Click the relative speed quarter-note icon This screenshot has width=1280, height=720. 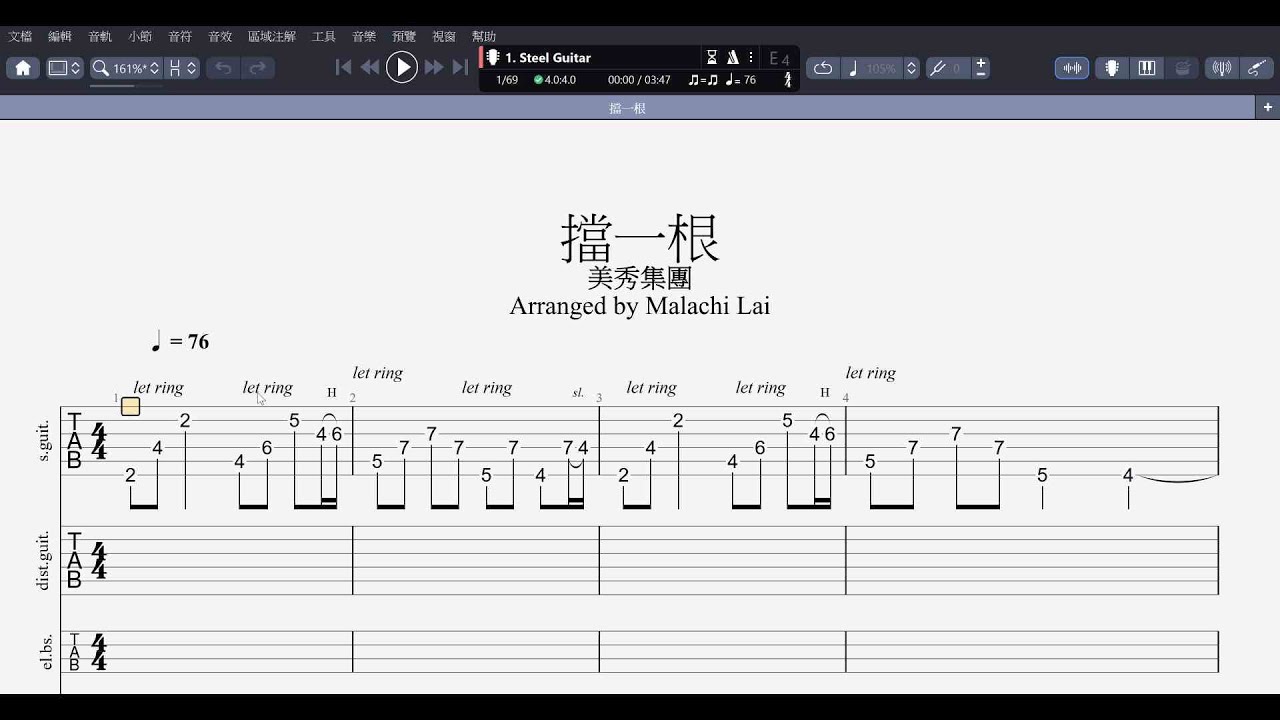tap(853, 68)
